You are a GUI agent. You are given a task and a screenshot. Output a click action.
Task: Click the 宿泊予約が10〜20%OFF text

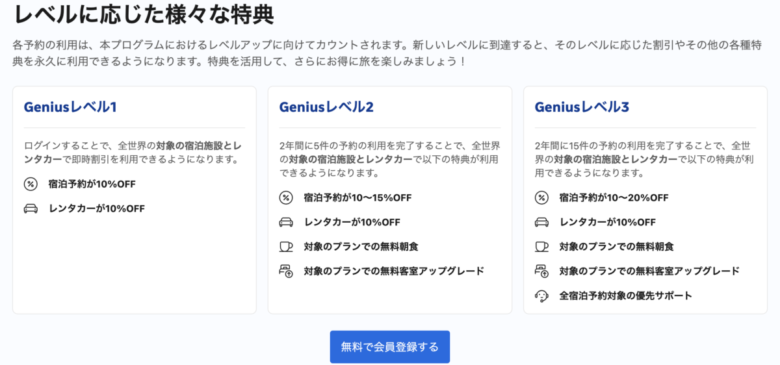click(x=614, y=198)
